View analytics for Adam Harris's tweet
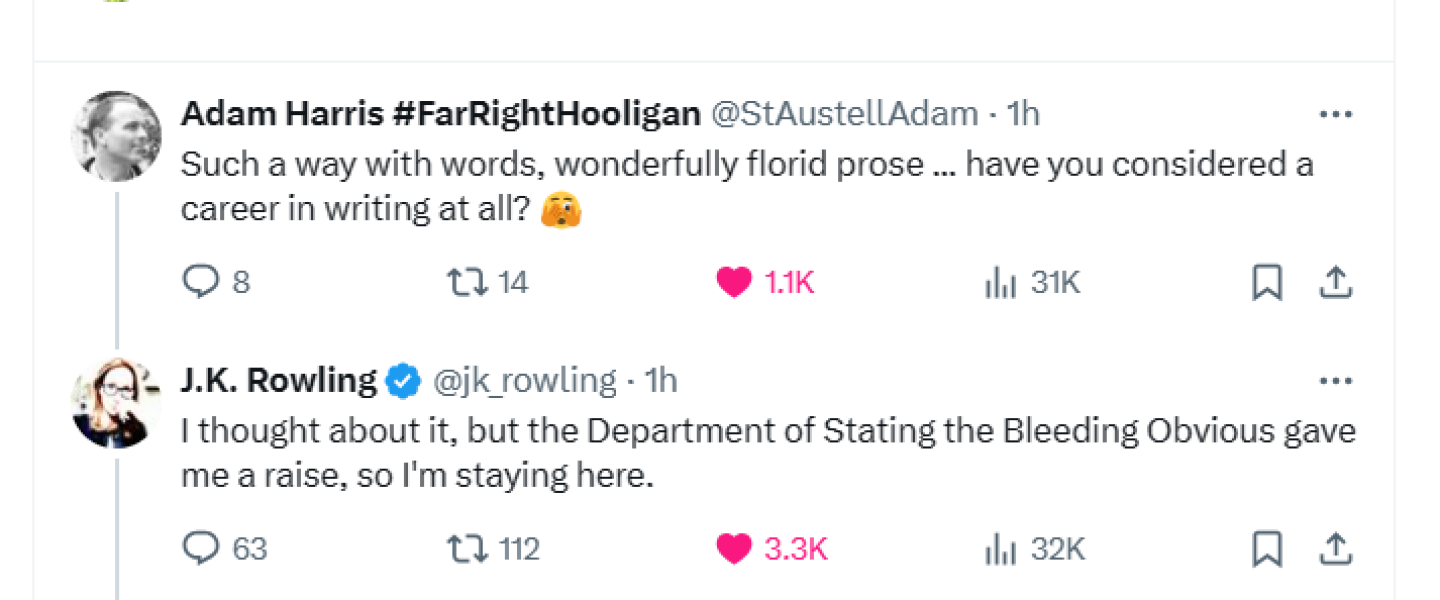The image size is (1440, 600). coord(999,283)
